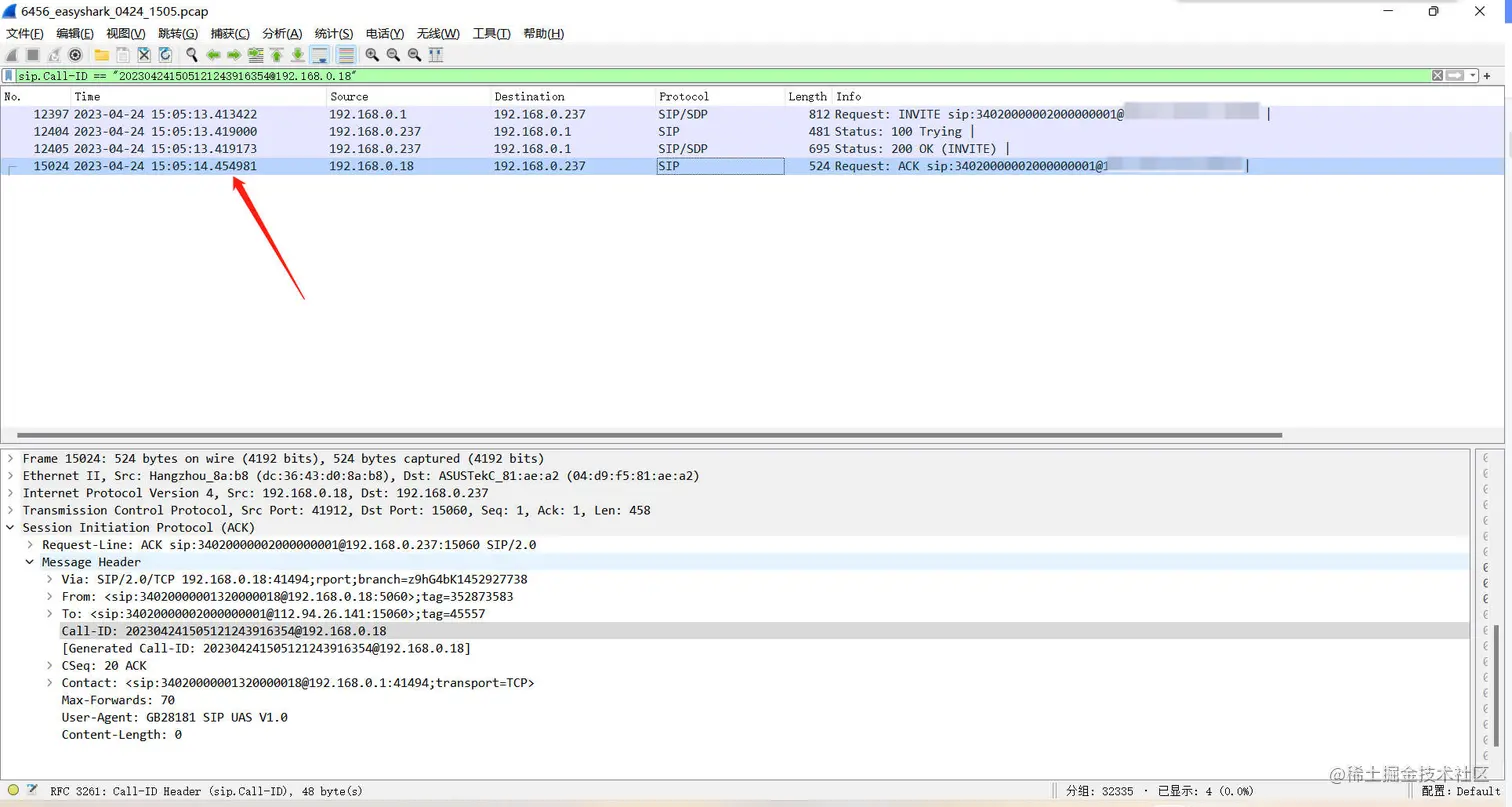
Task: Click the display filter bookmark icon
Action: tap(9, 76)
